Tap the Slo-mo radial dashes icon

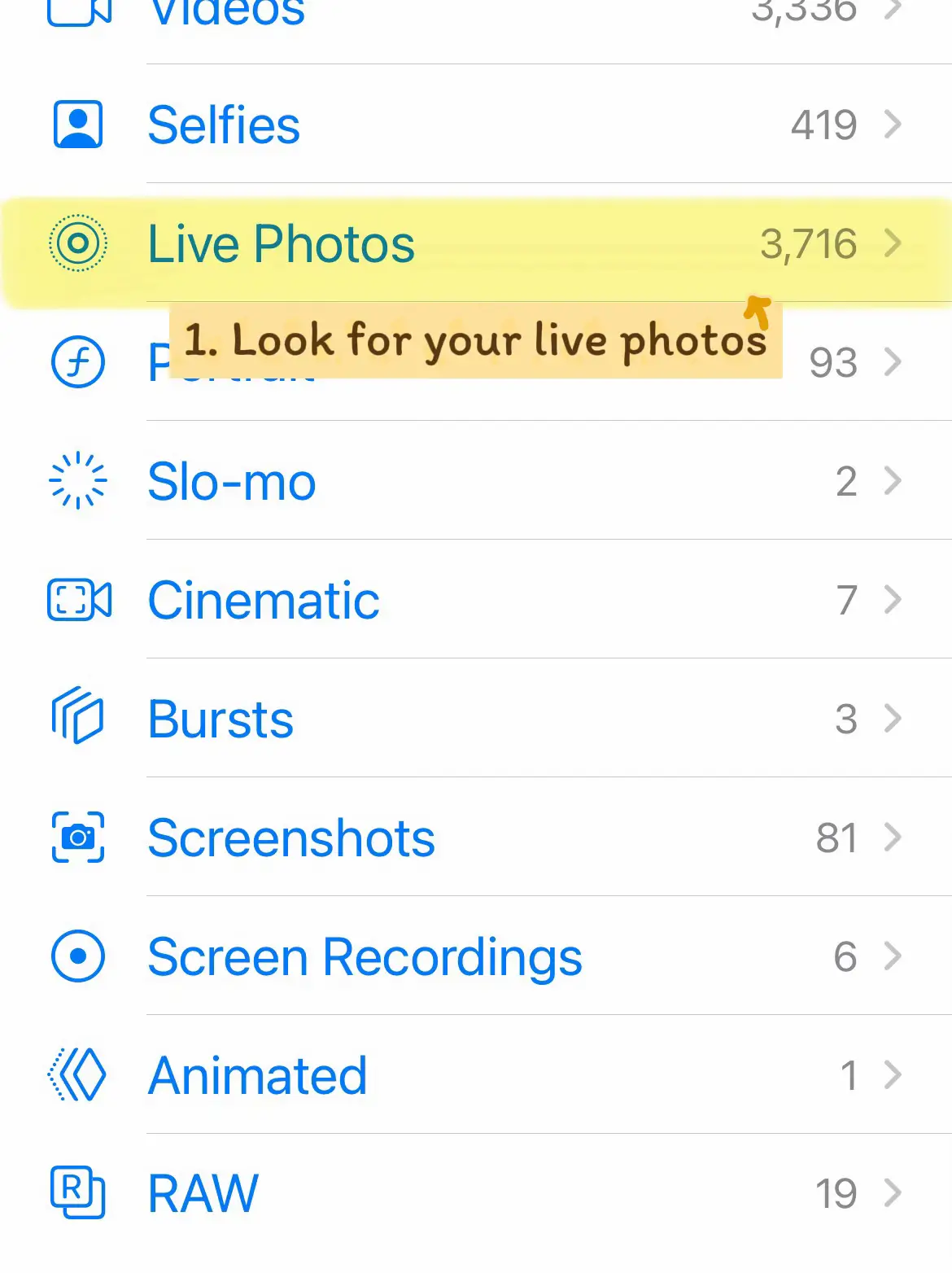(78, 481)
